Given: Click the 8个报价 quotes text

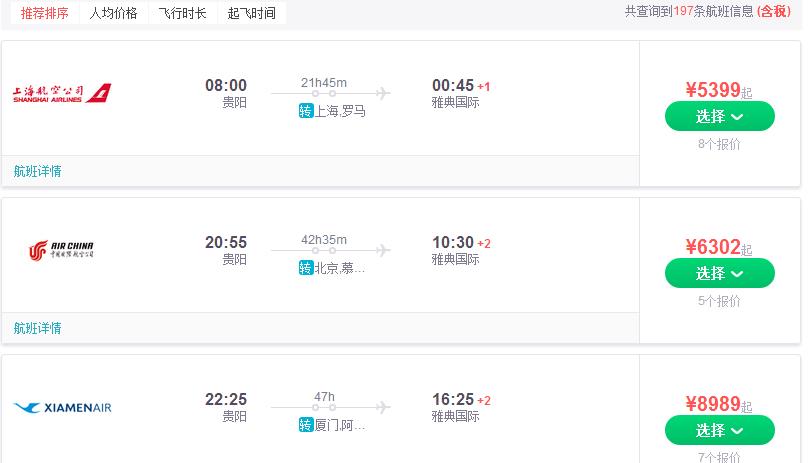Looking at the screenshot, I should pyautogui.click(x=719, y=144).
